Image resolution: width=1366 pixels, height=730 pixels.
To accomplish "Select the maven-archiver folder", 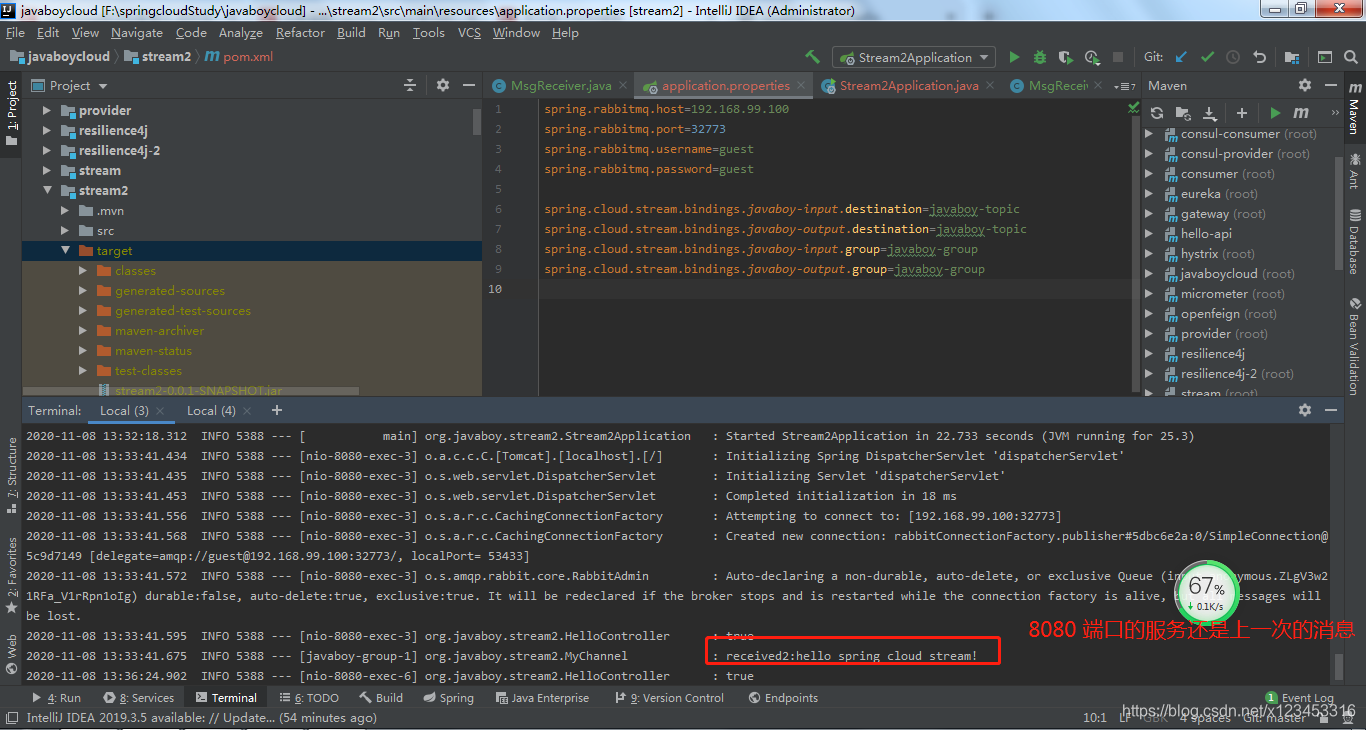I will [x=159, y=331].
